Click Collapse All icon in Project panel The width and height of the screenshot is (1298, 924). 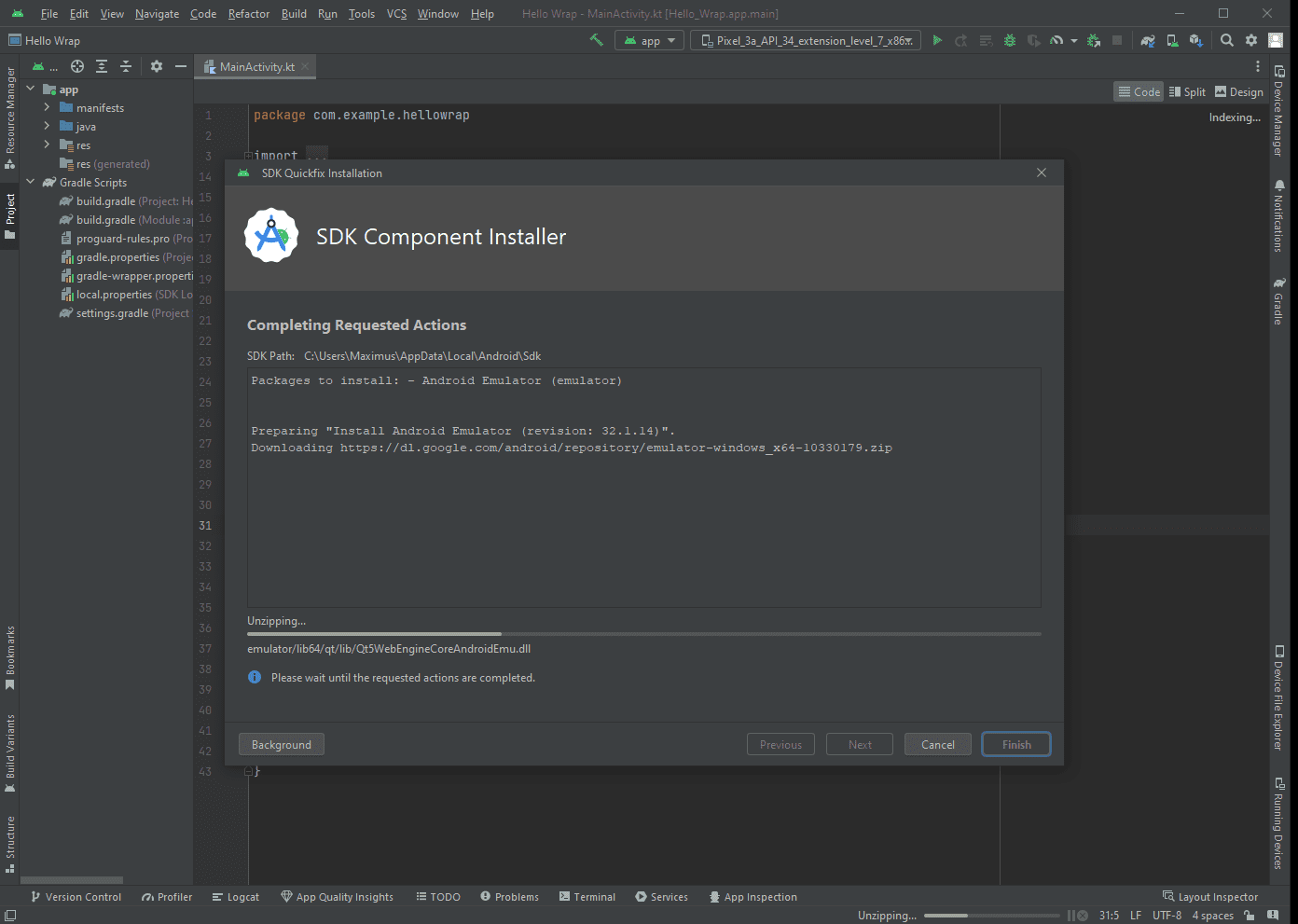[126, 66]
